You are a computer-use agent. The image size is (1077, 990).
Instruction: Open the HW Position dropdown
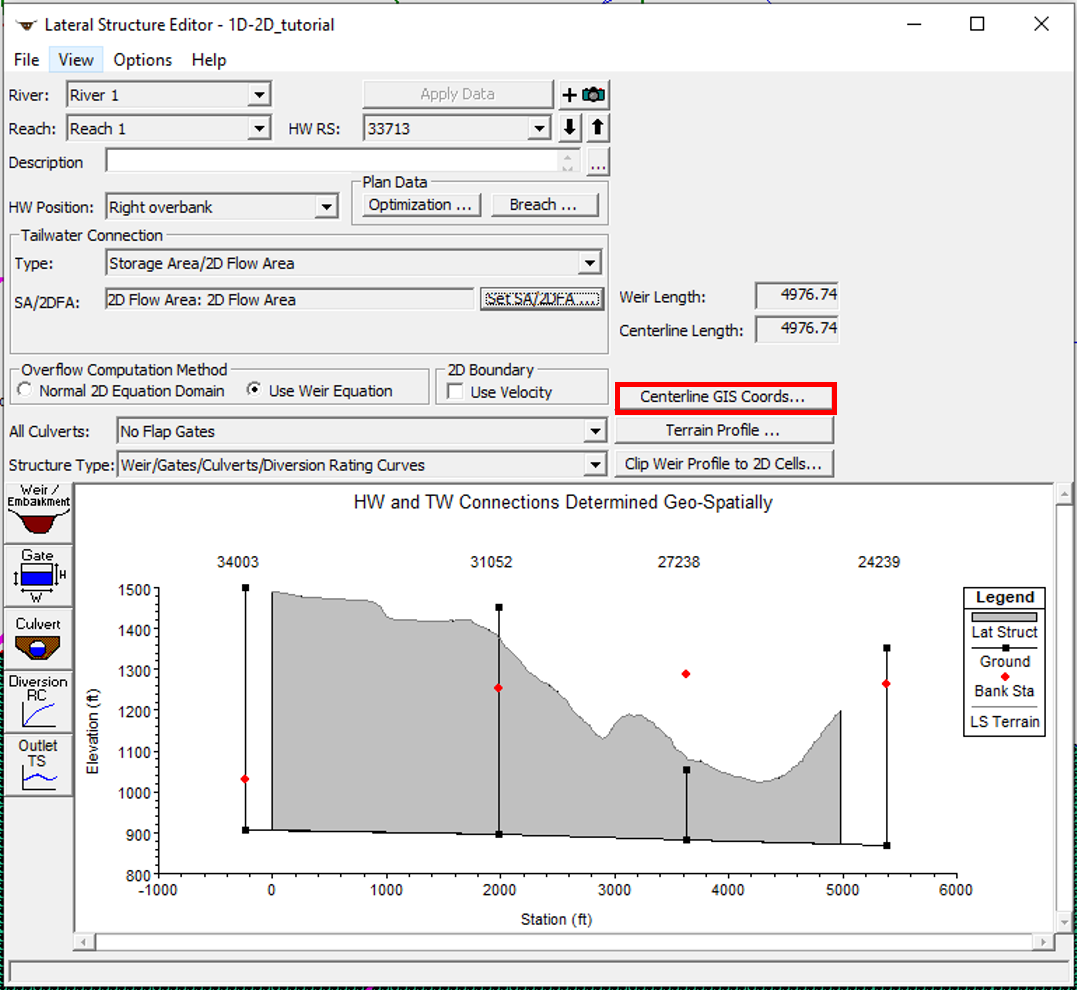326,207
